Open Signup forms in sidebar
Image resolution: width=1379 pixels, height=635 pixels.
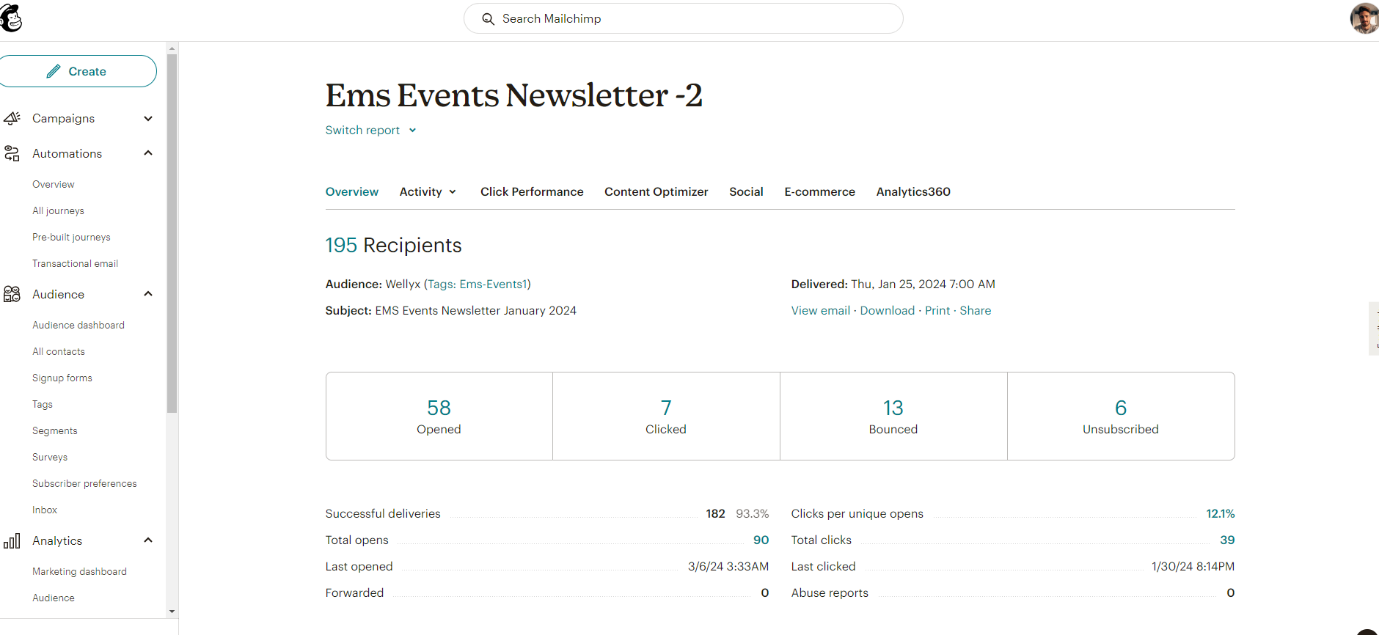point(62,378)
